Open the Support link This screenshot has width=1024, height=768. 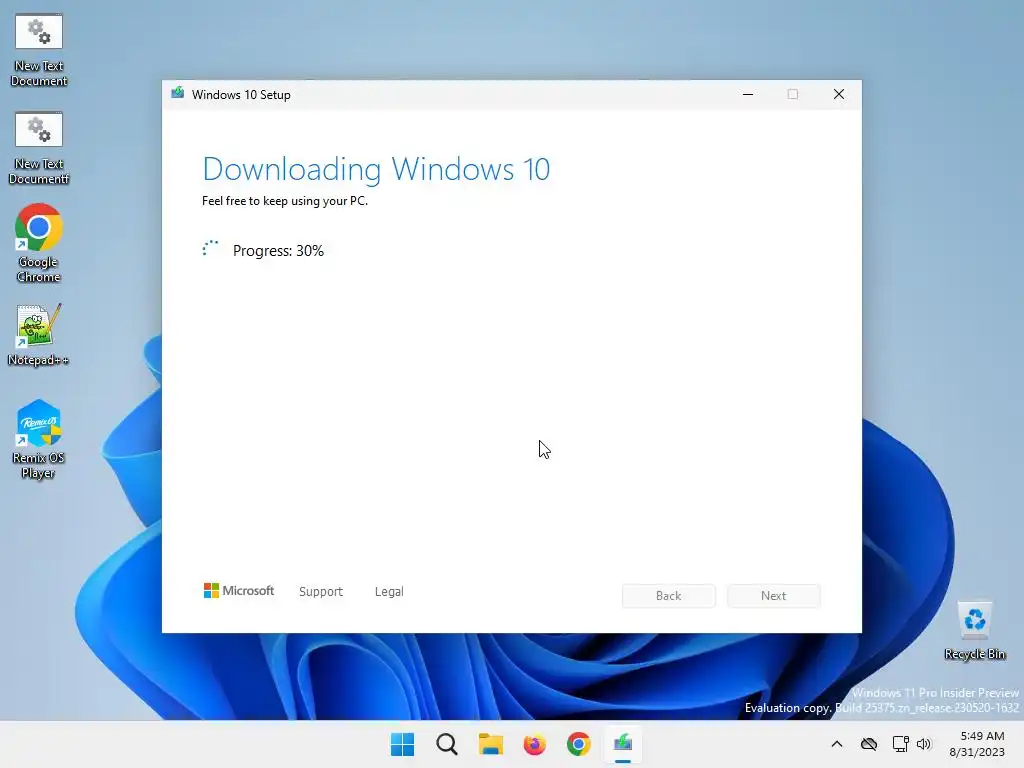(x=321, y=591)
